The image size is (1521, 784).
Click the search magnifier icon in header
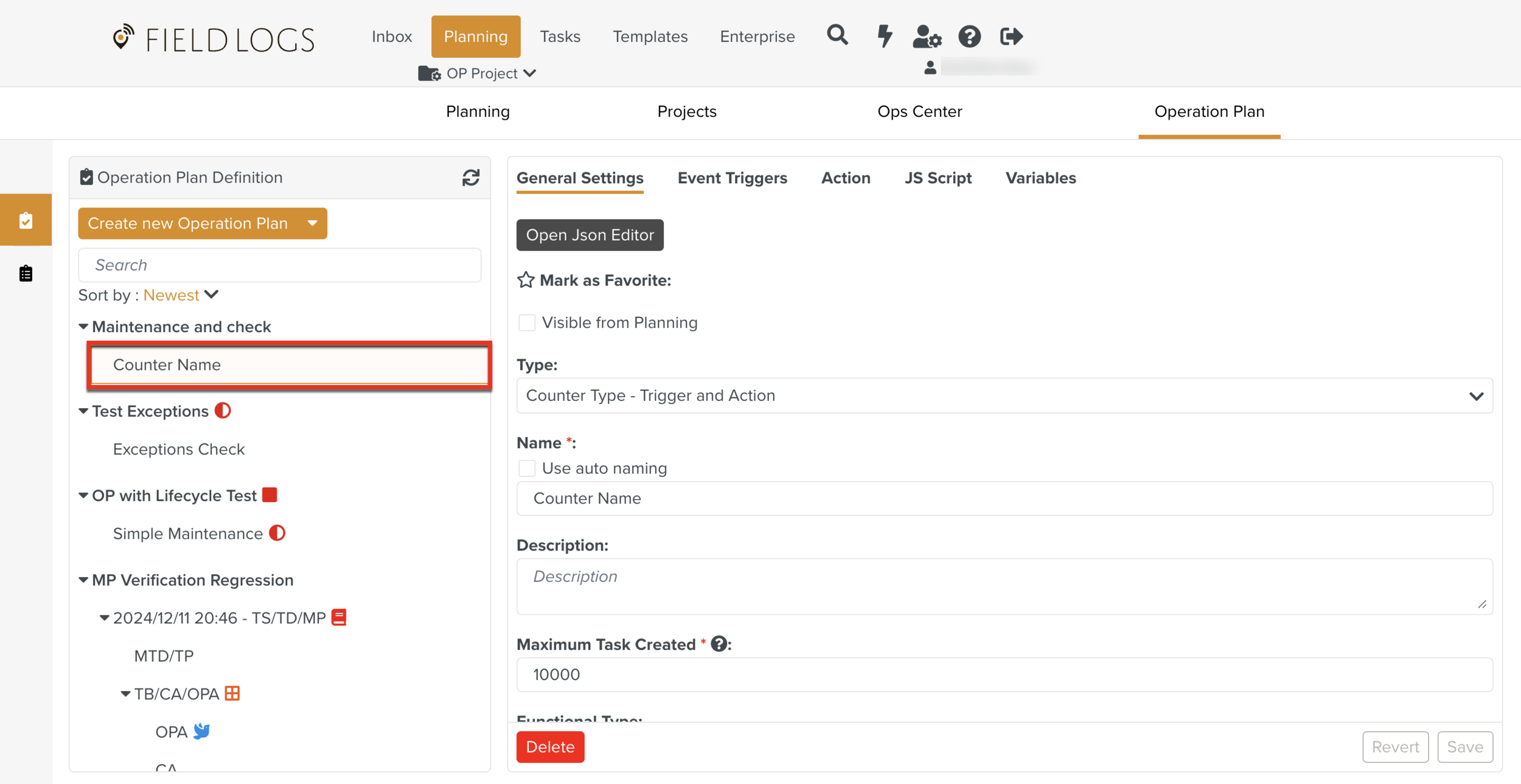coord(837,35)
